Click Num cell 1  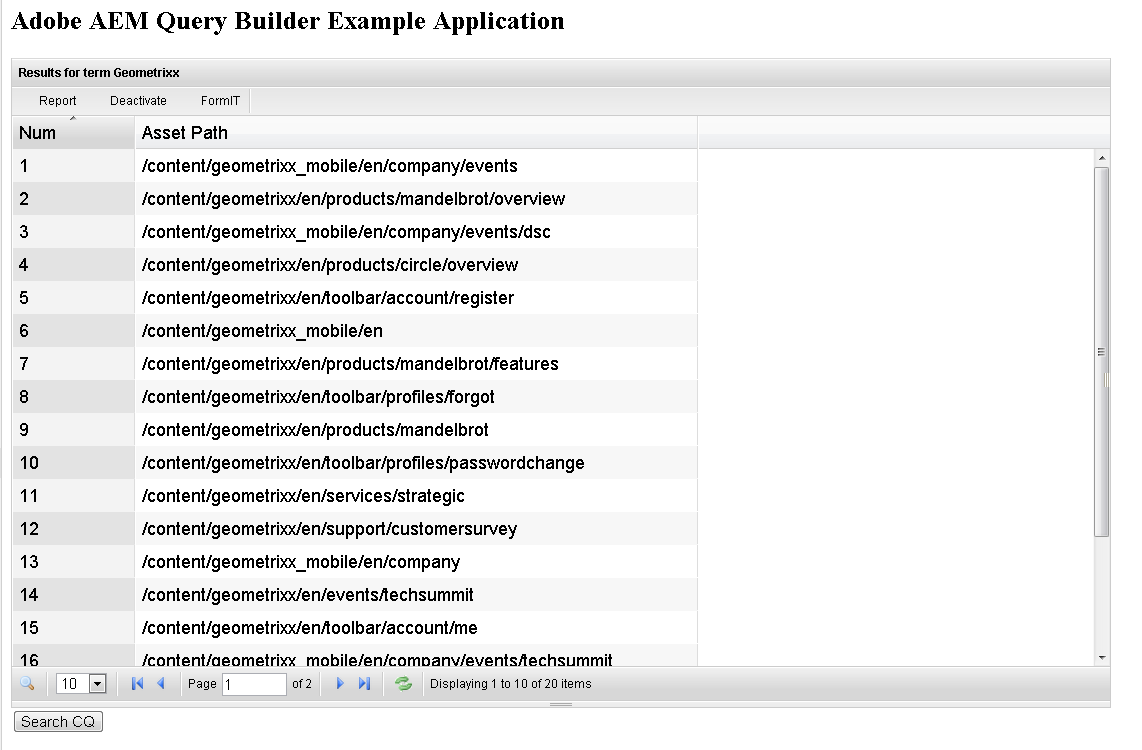pyautogui.click(x=74, y=166)
